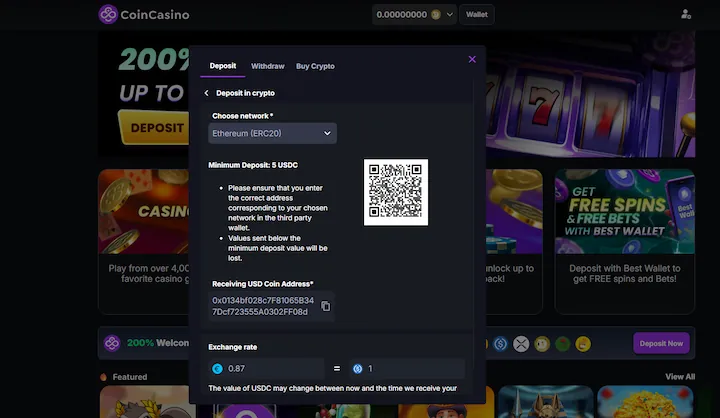This screenshot has width=720, height=418.
Task: Click the euro currency icon
Action: [217, 368]
